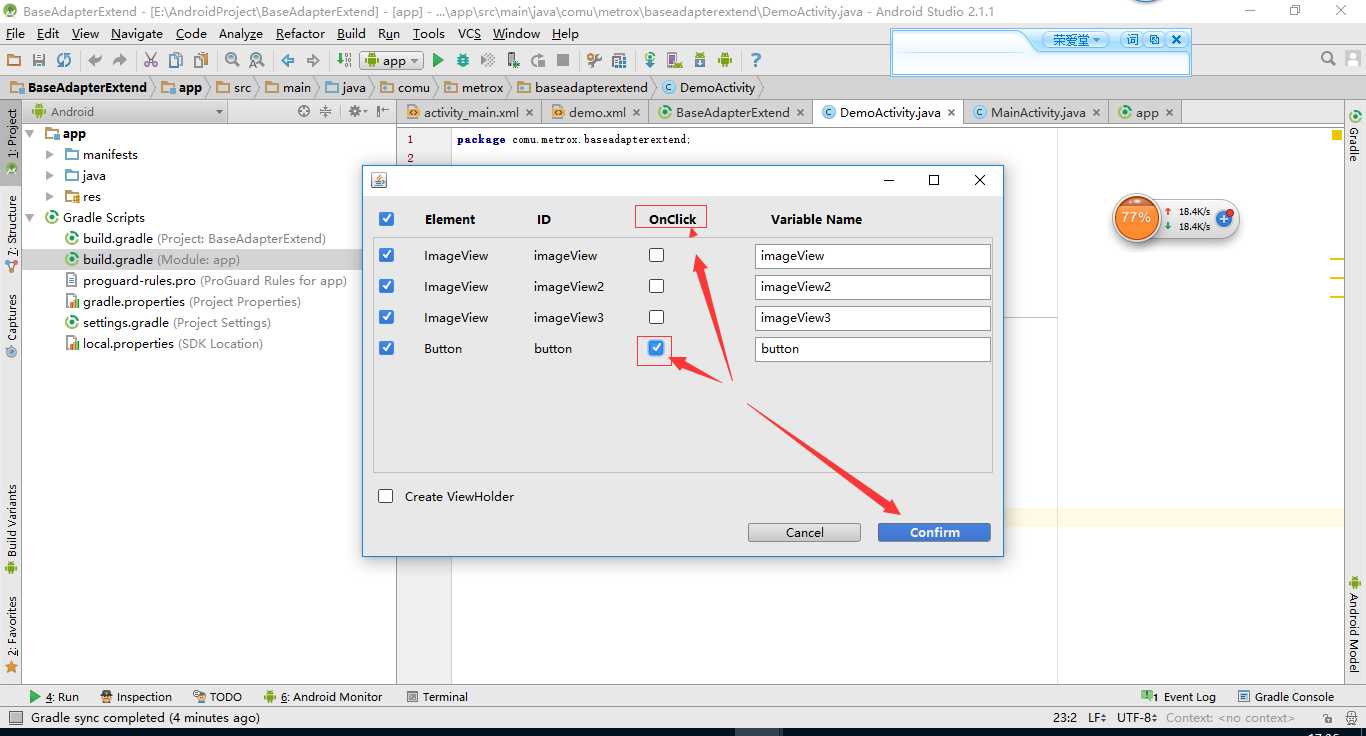Open the app run configuration dropdown
Viewport: 1366px width, 736px height.
(392, 60)
